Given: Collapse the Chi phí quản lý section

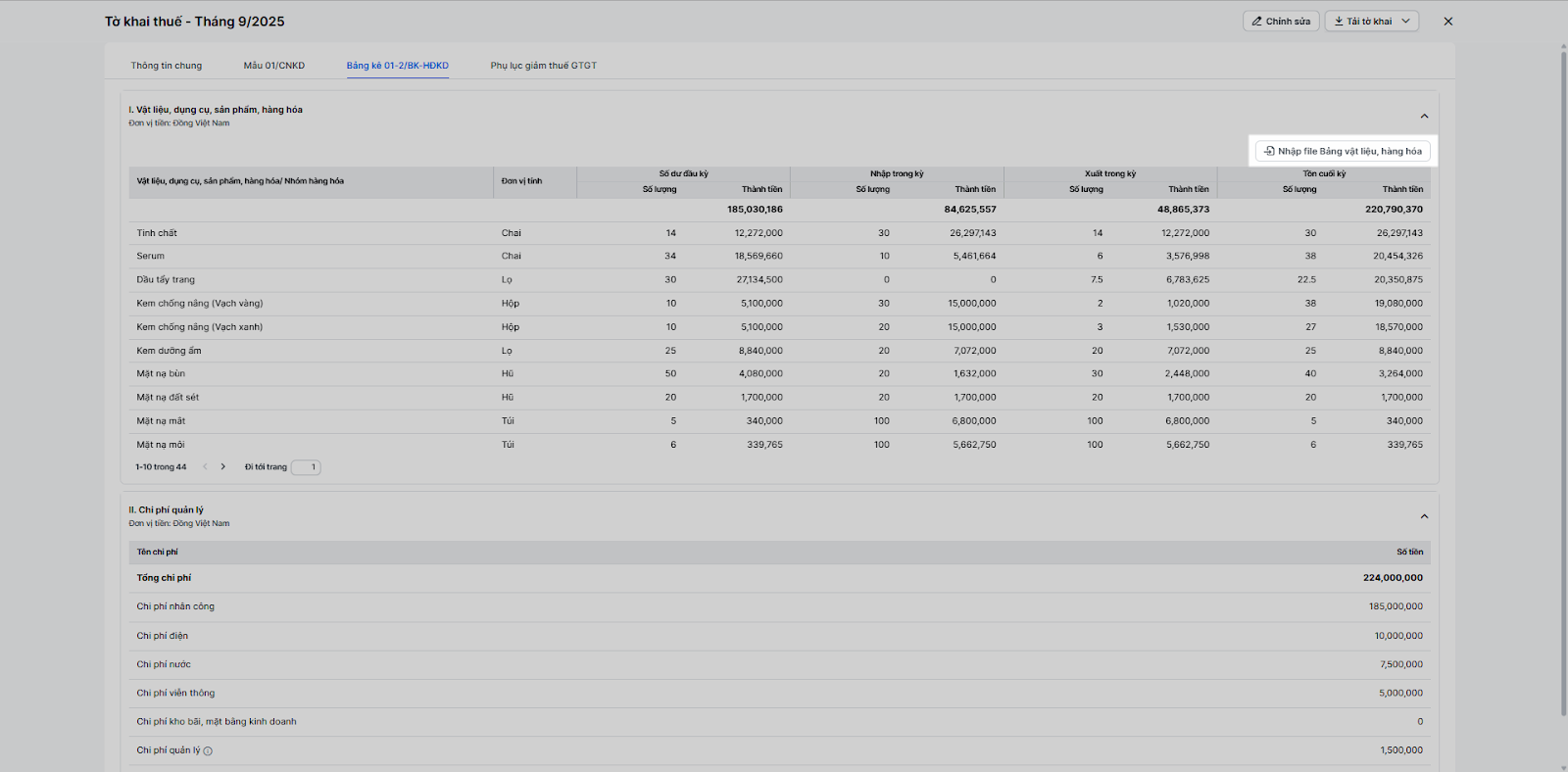Looking at the screenshot, I should (x=1424, y=516).
